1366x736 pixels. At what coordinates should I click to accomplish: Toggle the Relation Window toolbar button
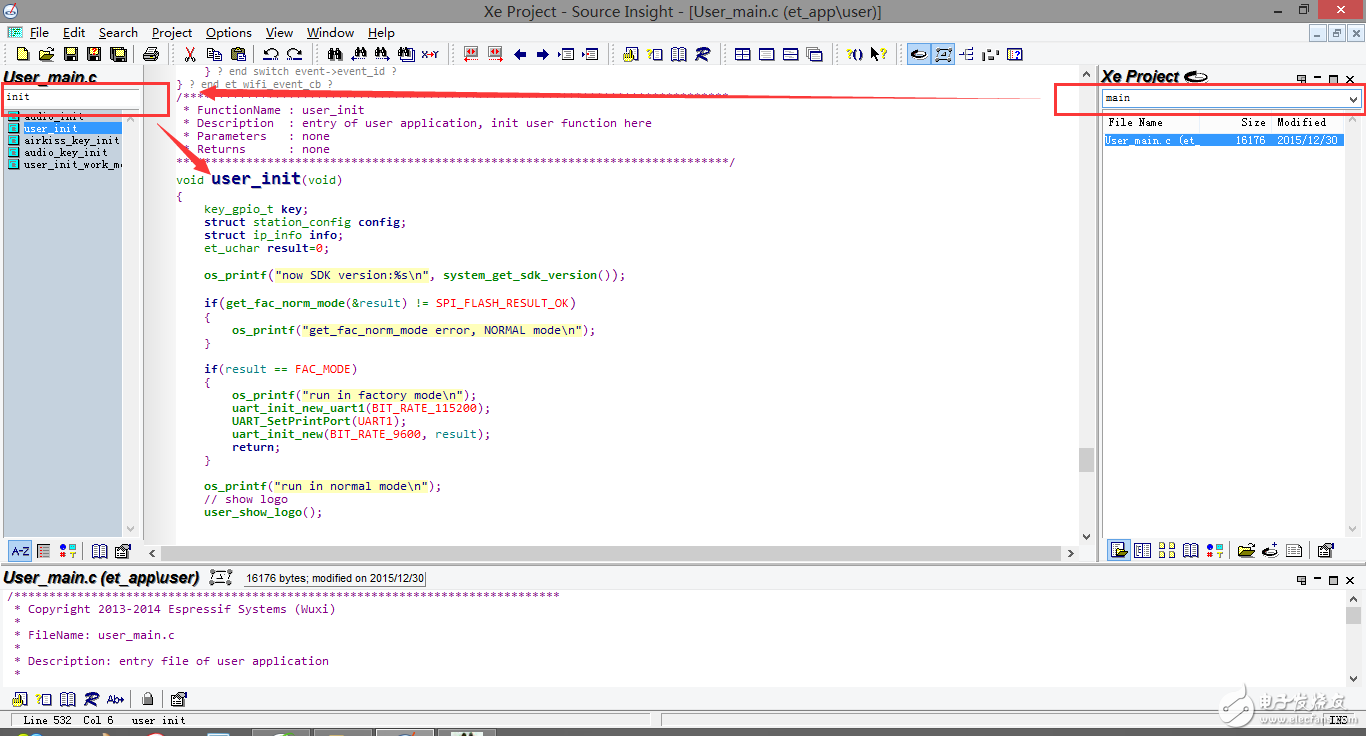[x=943, y=54]
